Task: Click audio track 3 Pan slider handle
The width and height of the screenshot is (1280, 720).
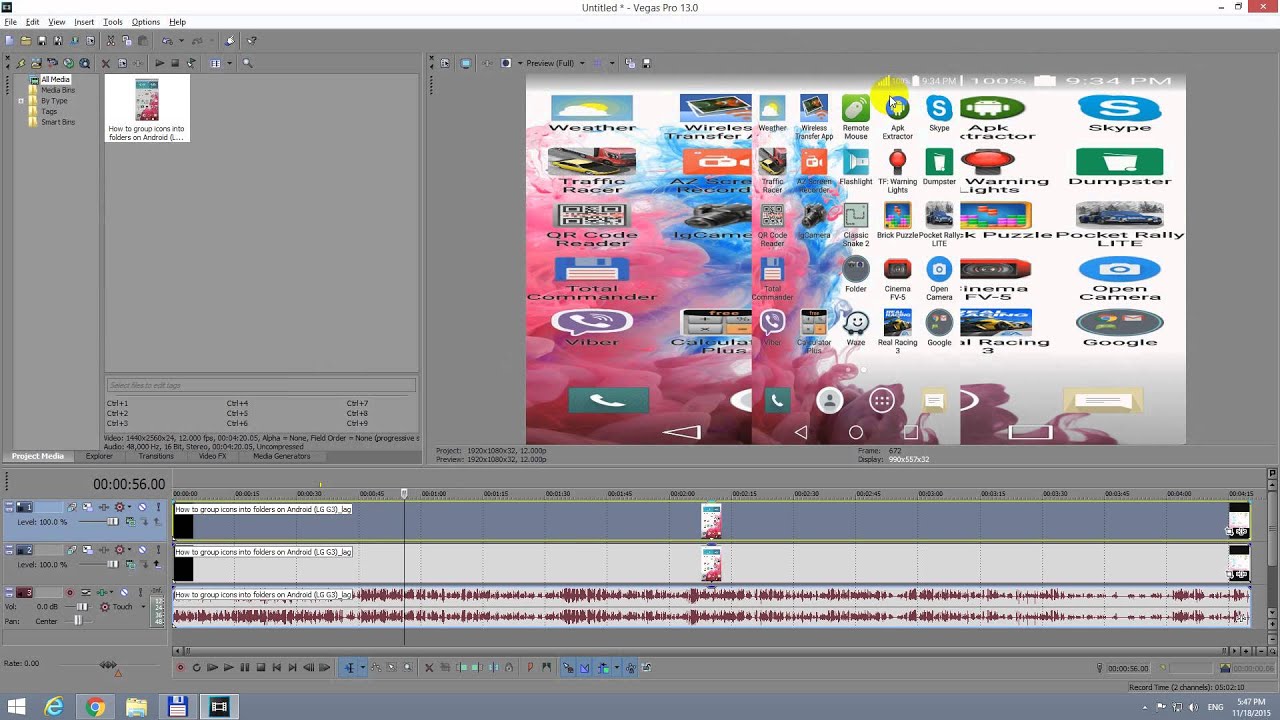Action: point(78,621)
